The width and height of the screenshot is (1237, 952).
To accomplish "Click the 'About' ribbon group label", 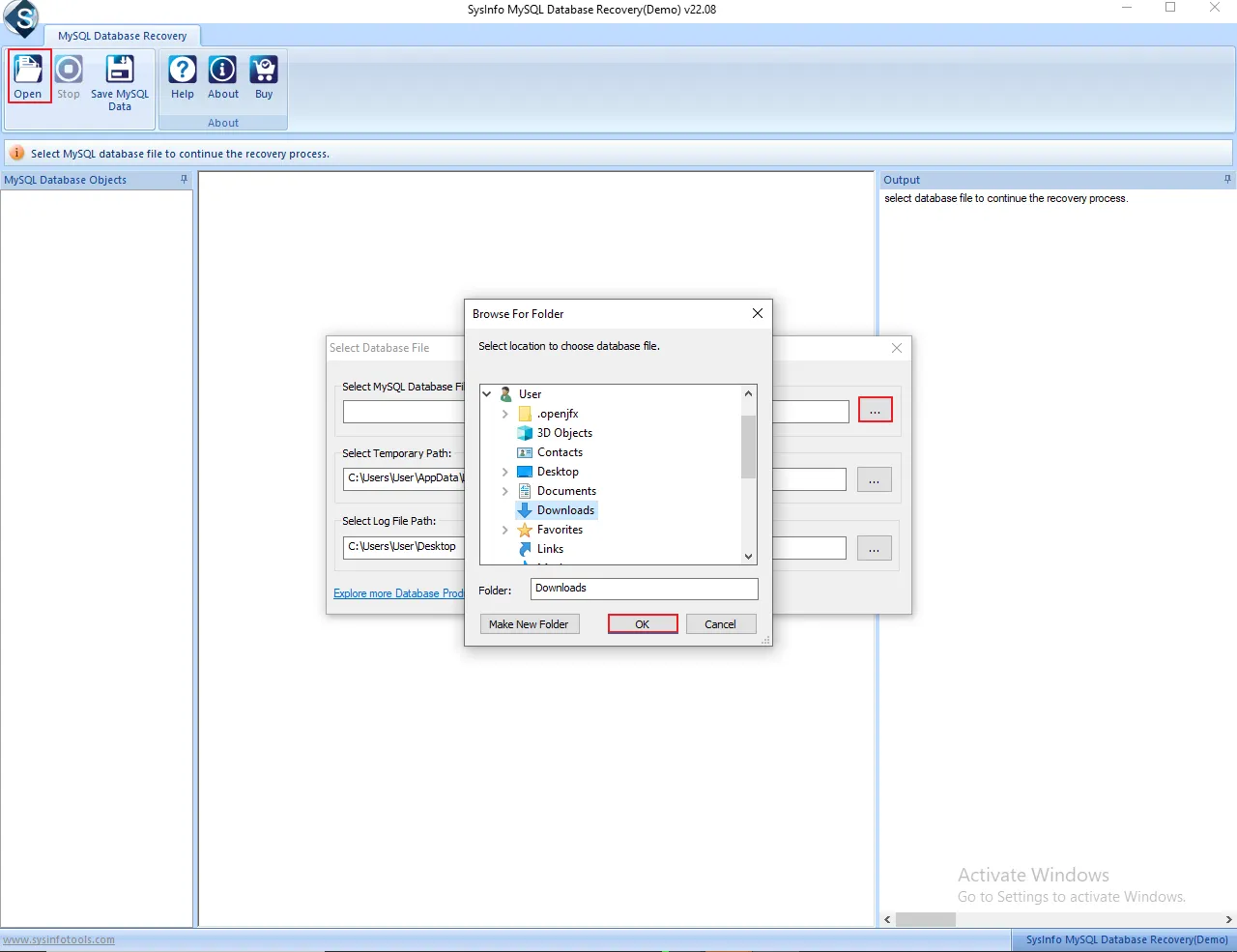I will pos(223,123).
